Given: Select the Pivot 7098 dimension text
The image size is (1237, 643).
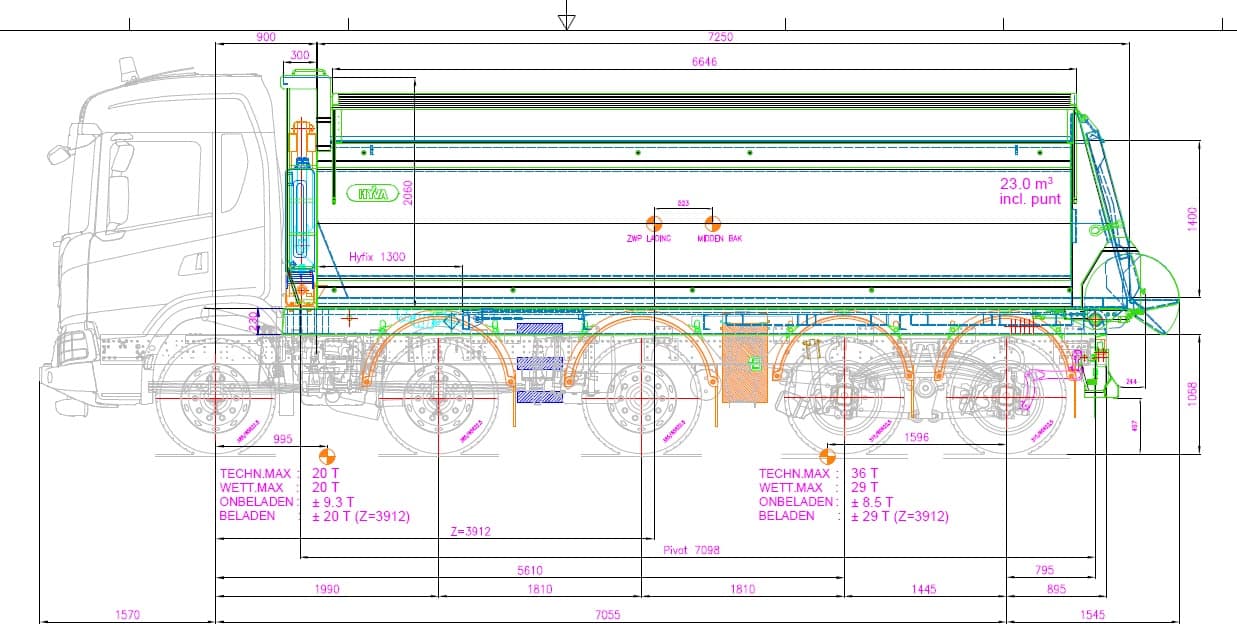Looking at the screenshot, I should pyautogui.click(x=692, y=550).
